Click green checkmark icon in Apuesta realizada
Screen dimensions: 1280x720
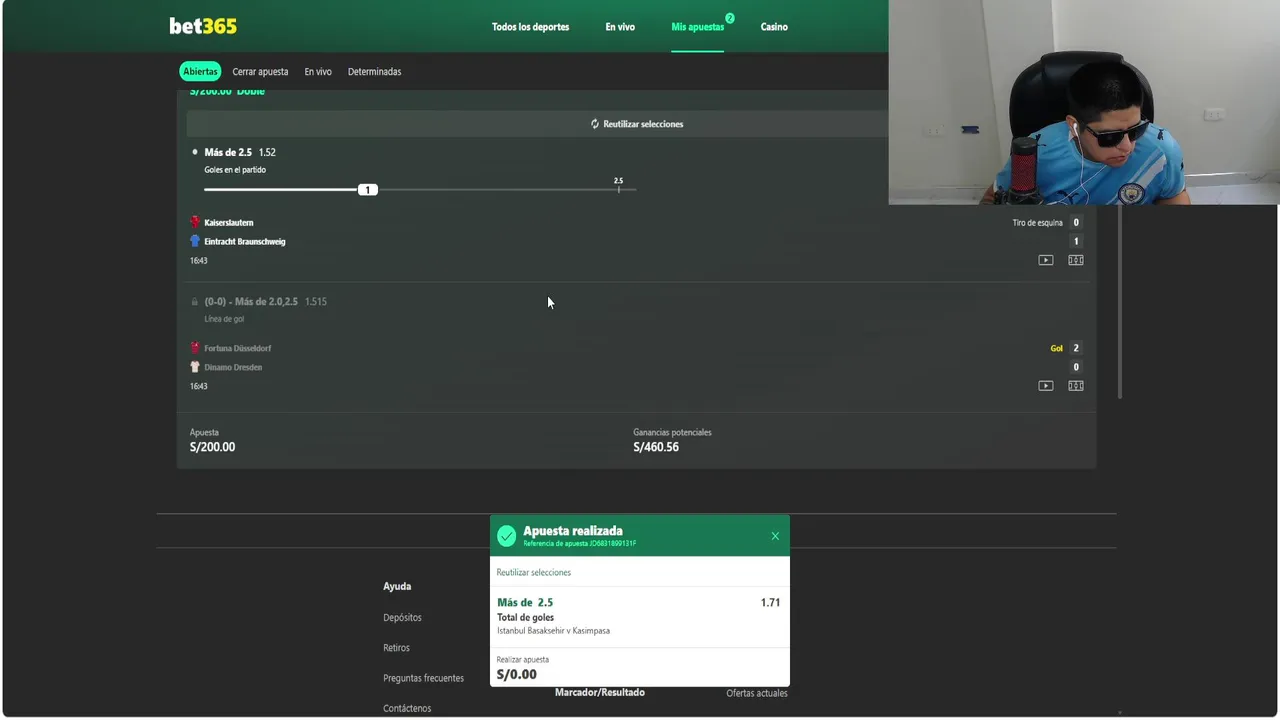(506, 536)
